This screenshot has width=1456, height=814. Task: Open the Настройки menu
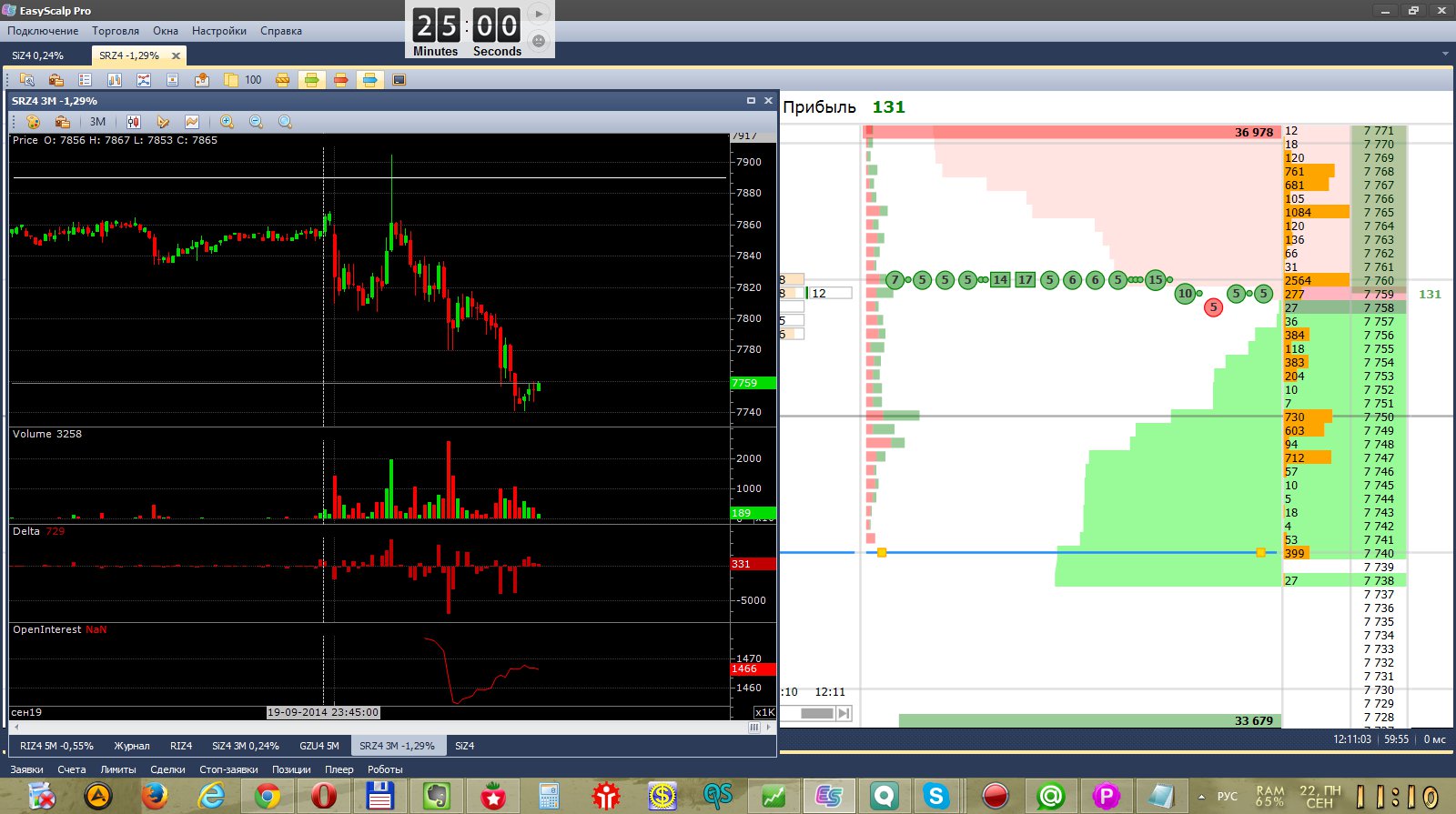coord(219,31)
